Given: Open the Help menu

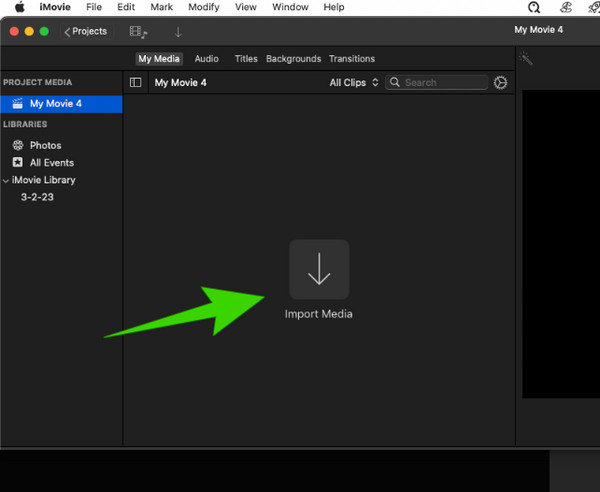Looking at the screenshot, I should click(334, 7).
